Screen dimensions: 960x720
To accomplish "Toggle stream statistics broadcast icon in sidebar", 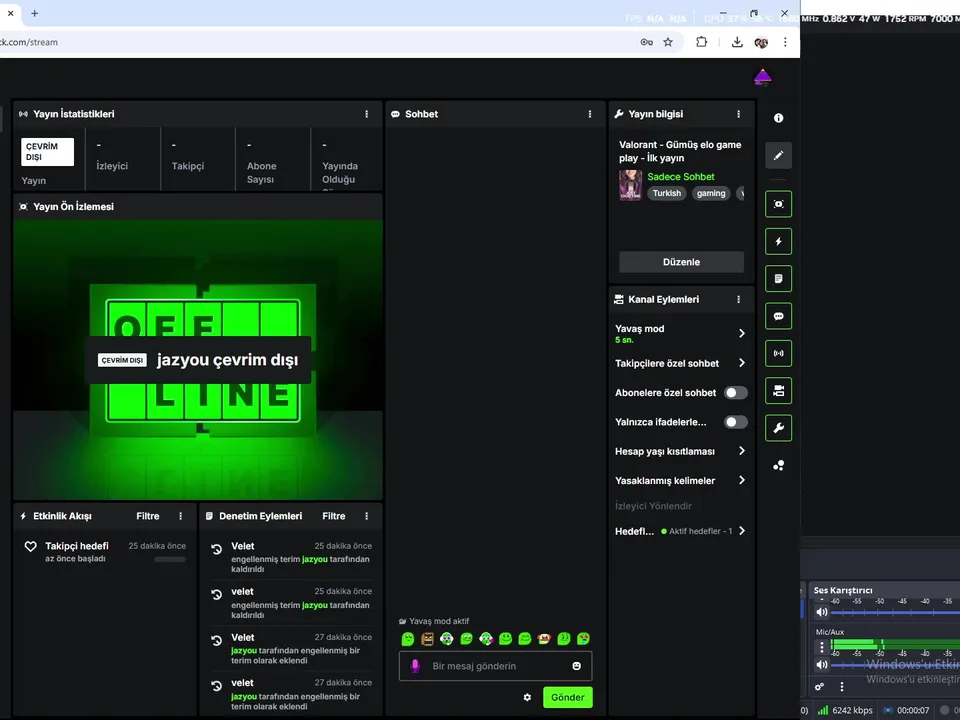I will (x=778, y=353).
